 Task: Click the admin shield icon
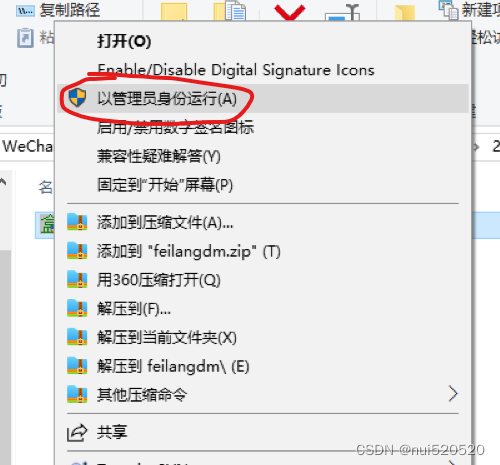point(77,98)
